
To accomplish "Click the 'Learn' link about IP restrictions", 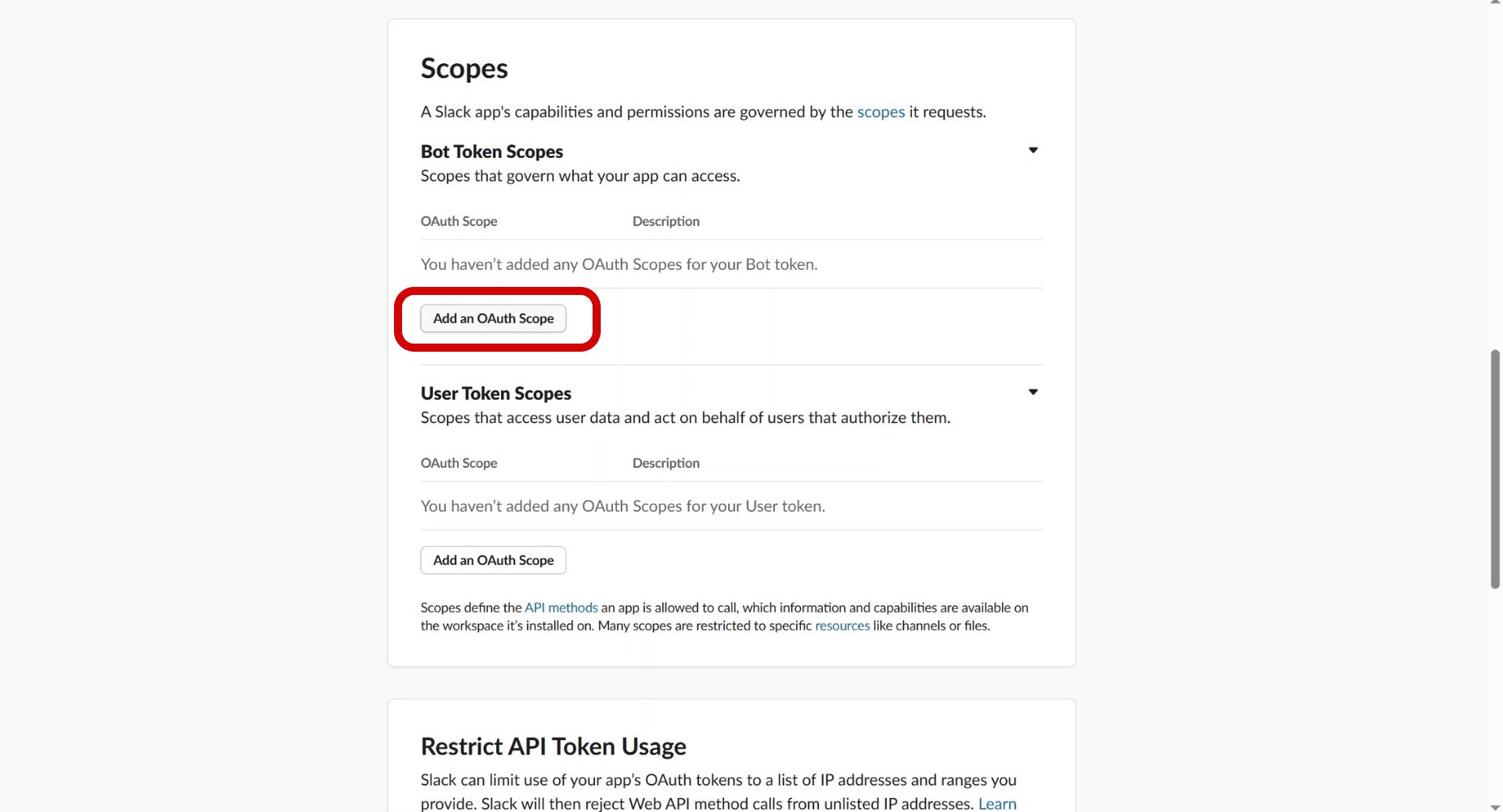I will 996,803.
